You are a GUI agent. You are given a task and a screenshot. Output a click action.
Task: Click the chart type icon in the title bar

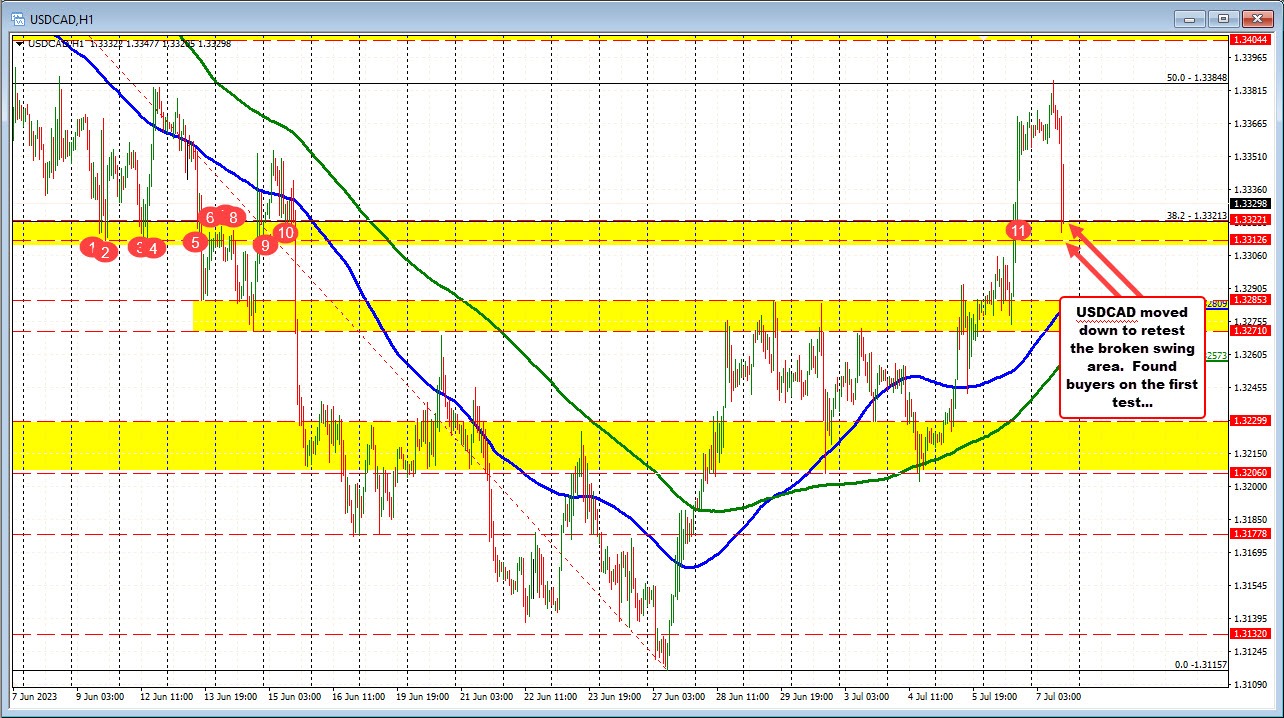(17, 18)
